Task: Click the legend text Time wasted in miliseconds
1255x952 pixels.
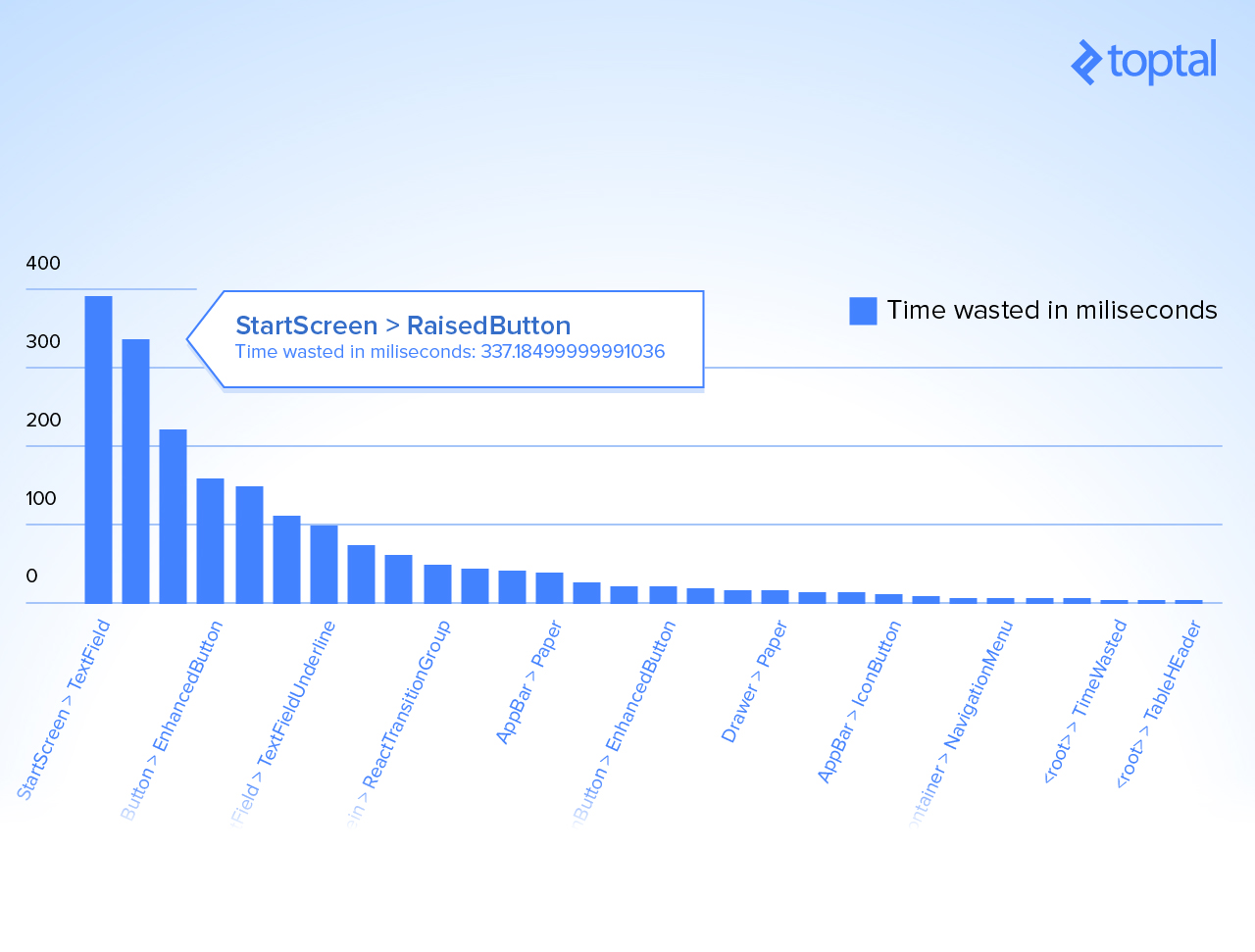Action: tap(1051, 311)
